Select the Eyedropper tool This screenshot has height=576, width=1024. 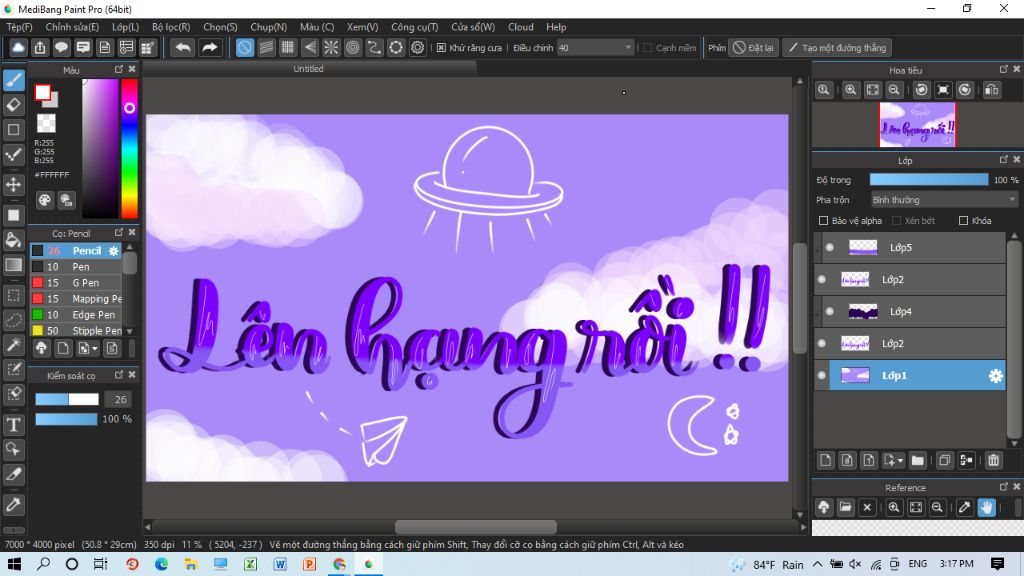pos(14,504)
